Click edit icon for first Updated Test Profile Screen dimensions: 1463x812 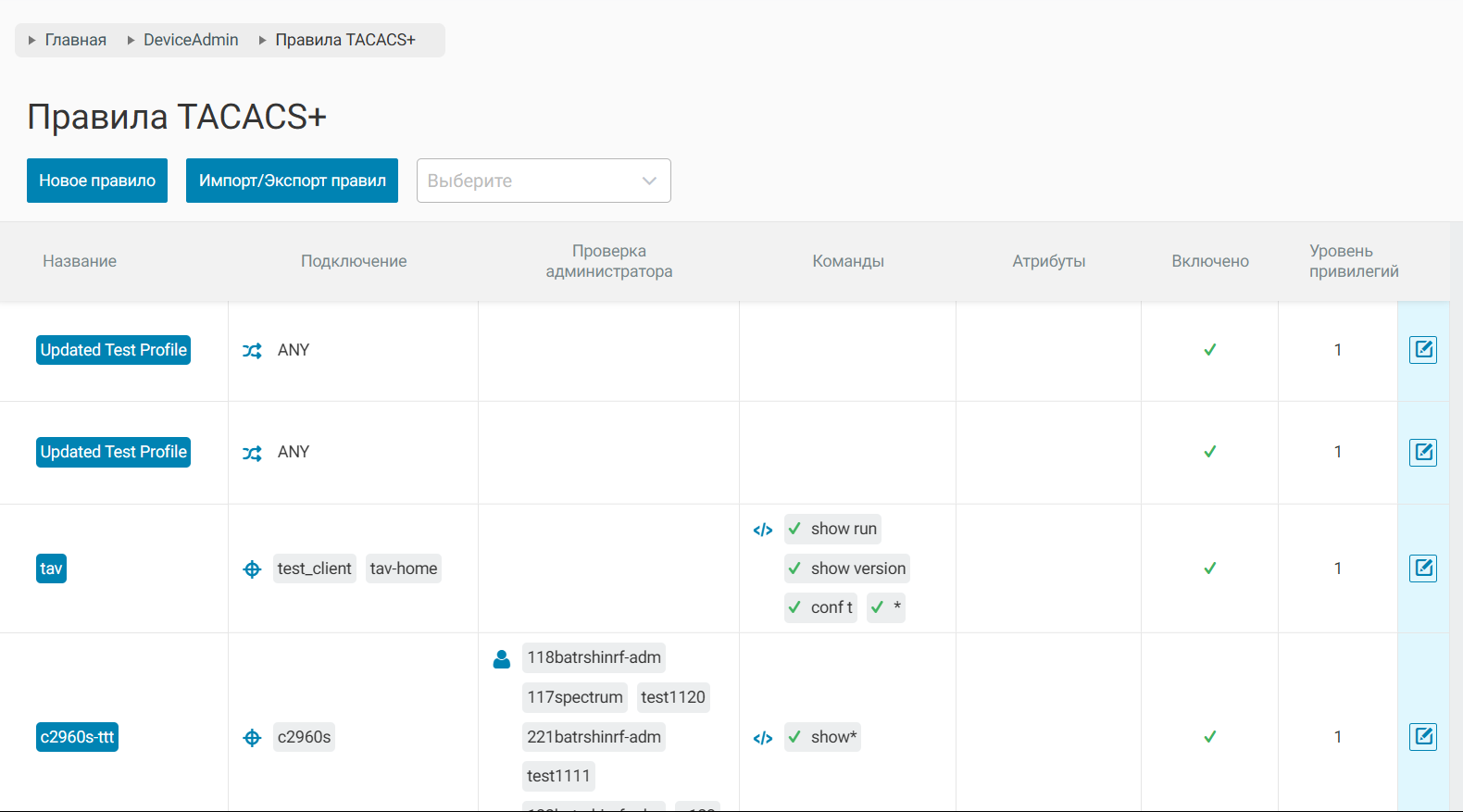pos(1422,350)
